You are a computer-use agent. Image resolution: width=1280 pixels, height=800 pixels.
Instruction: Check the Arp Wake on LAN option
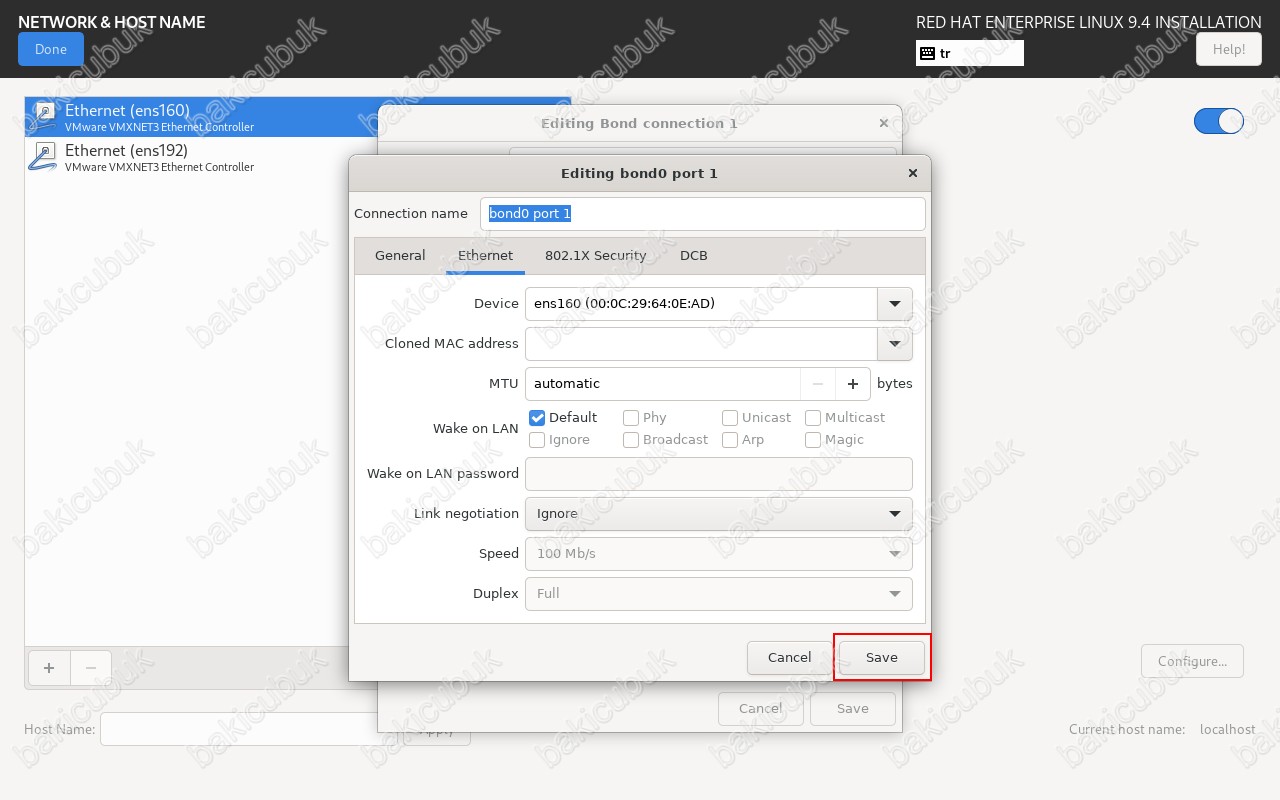pos(730,440)
